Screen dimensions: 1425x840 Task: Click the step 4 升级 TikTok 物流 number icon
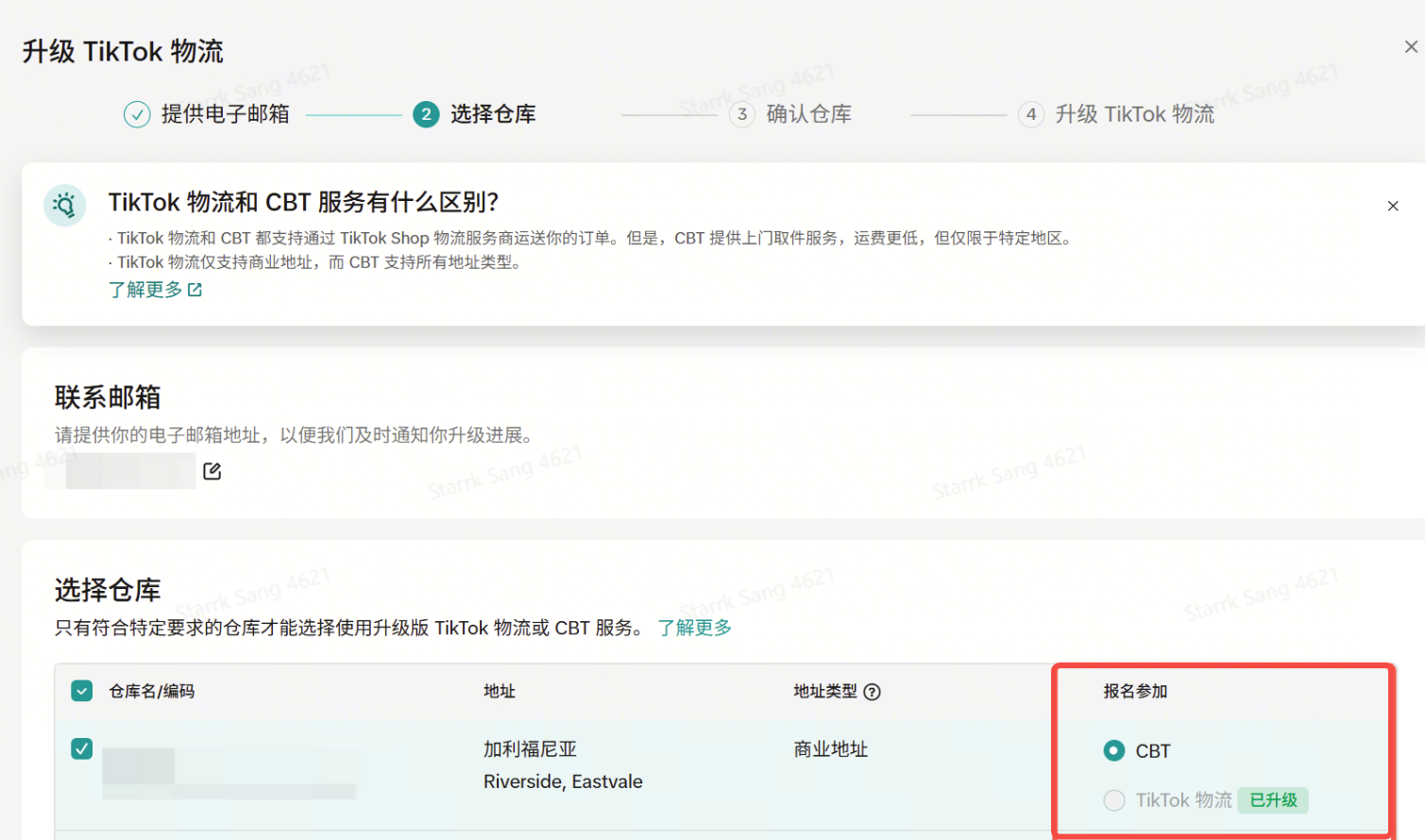pos(1031,115)
